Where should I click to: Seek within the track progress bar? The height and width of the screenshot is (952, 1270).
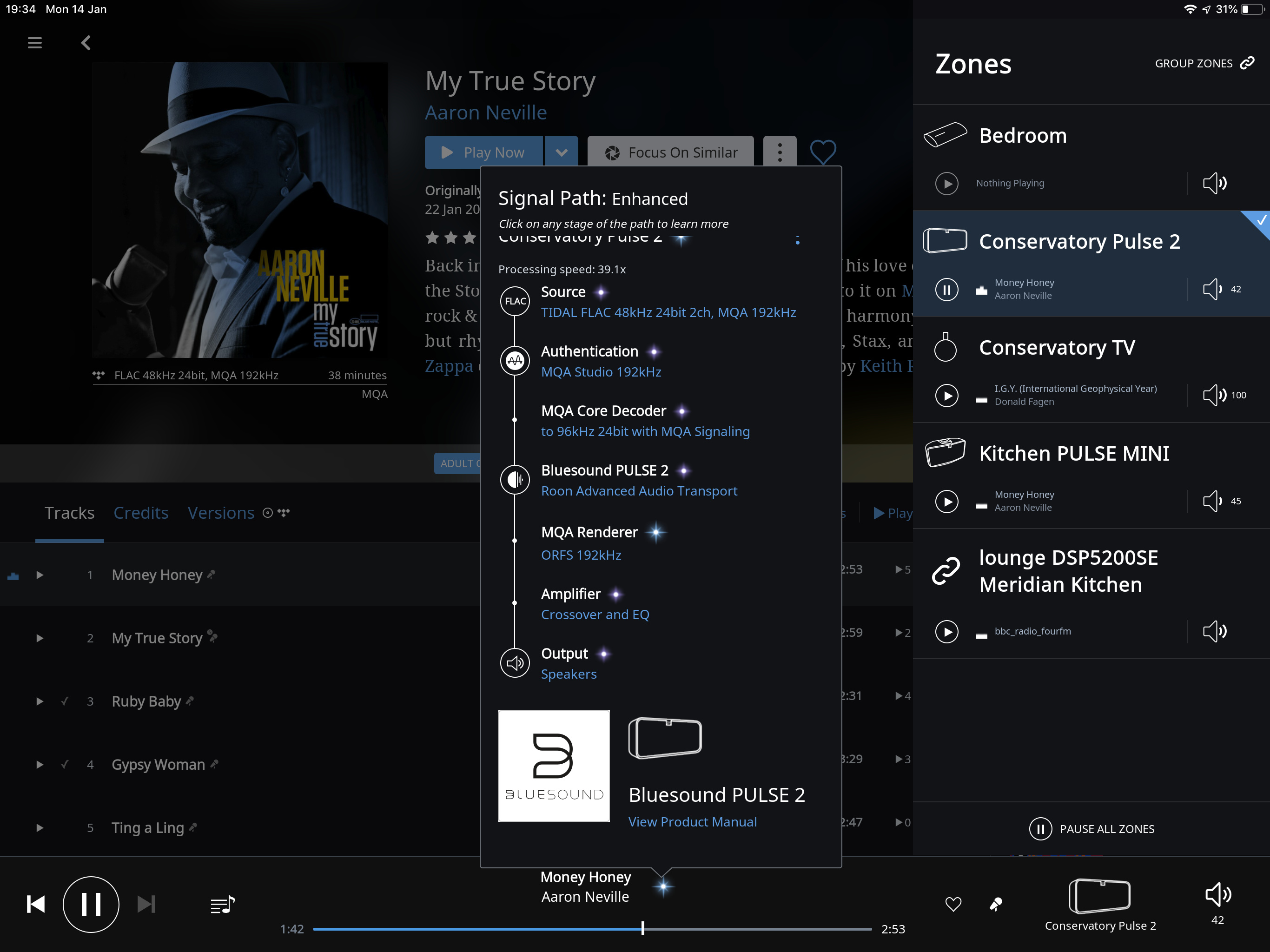(x=593, y=928)
